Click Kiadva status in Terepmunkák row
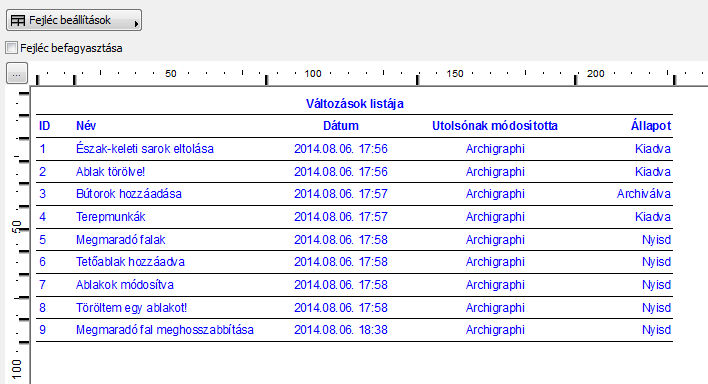The width and height of the screenshot is (708, 384). click(653, 217)
